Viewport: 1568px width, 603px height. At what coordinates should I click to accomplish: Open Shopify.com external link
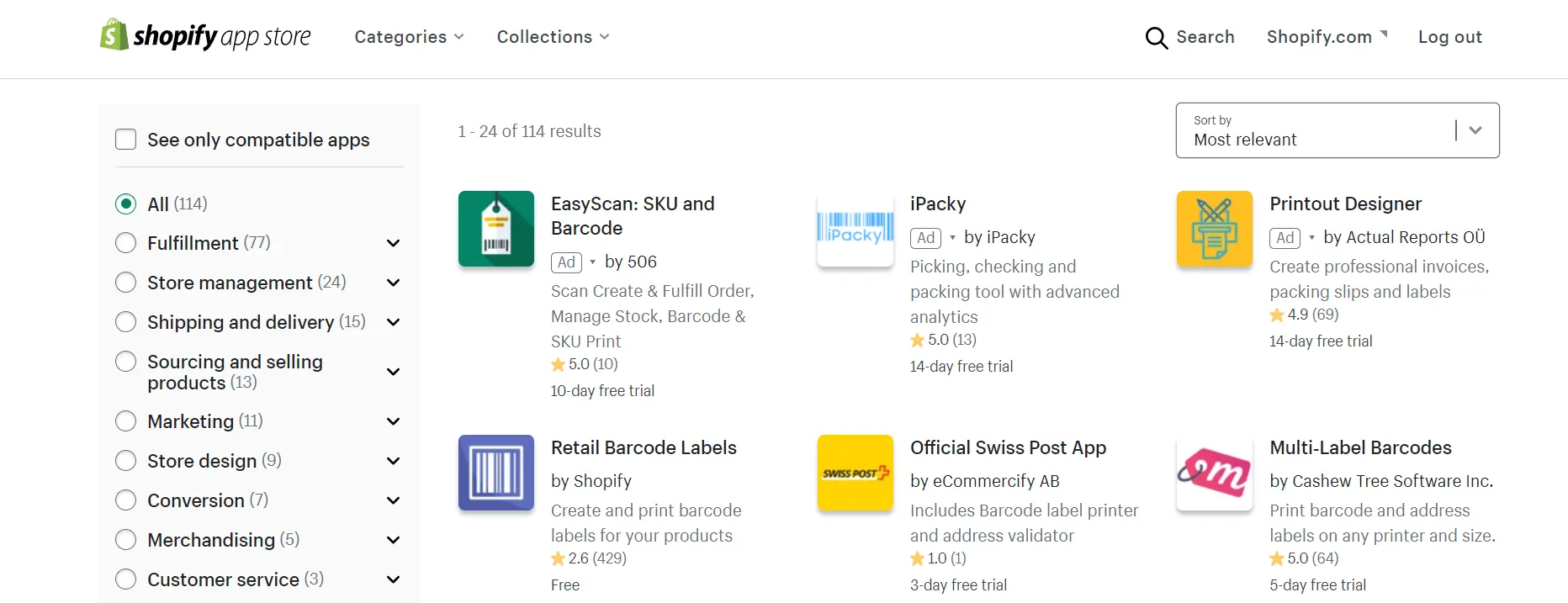(x=1327, y=37)
